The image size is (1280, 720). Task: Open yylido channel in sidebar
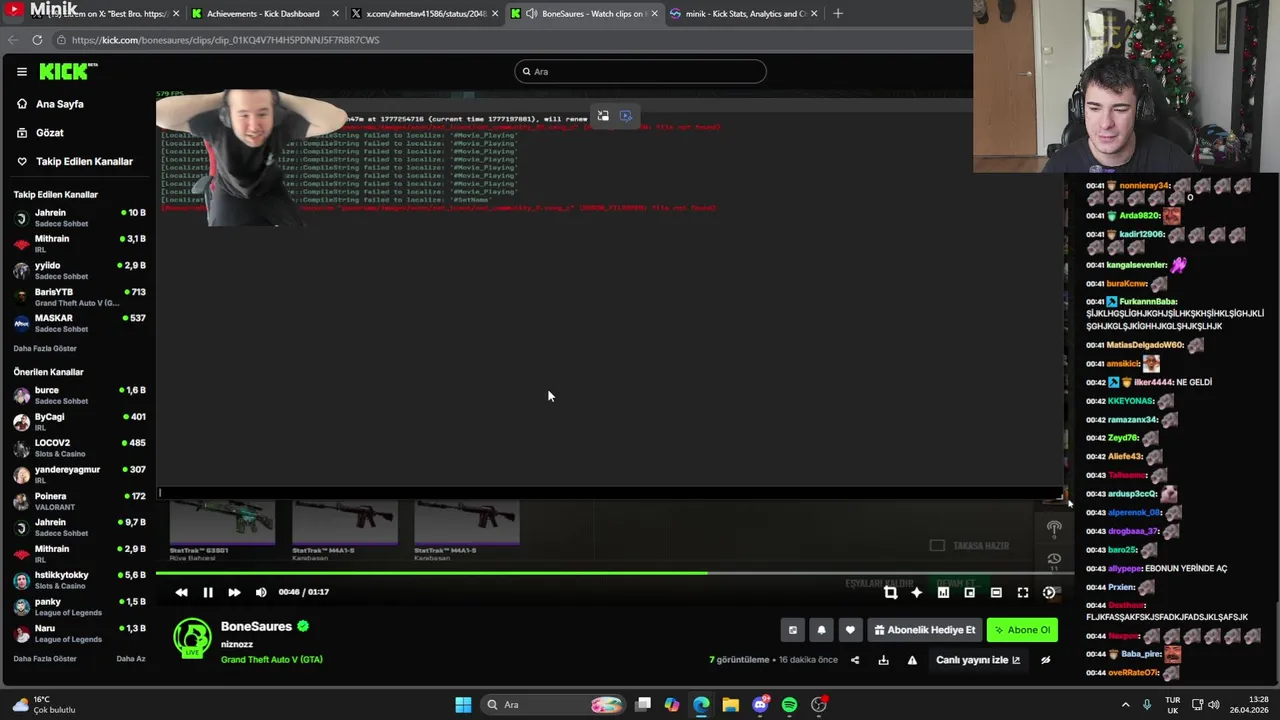[x=80, y=270]
